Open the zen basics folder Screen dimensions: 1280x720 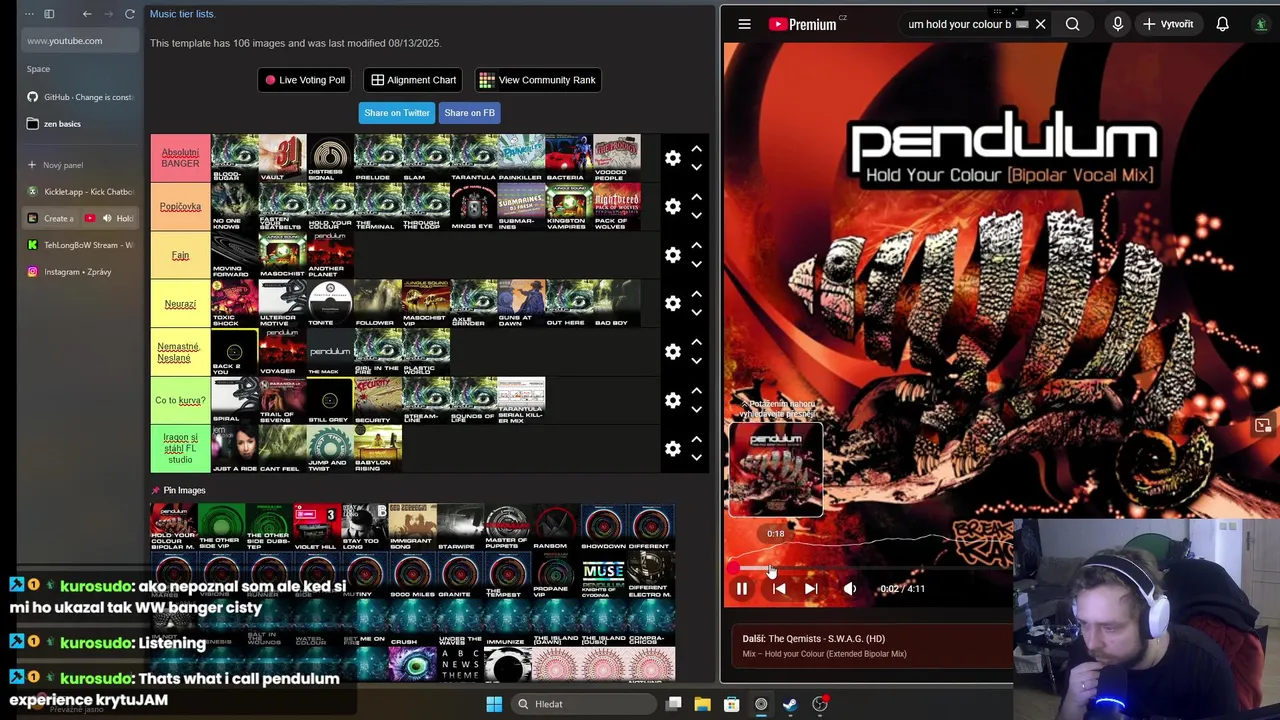click(79, 124)
